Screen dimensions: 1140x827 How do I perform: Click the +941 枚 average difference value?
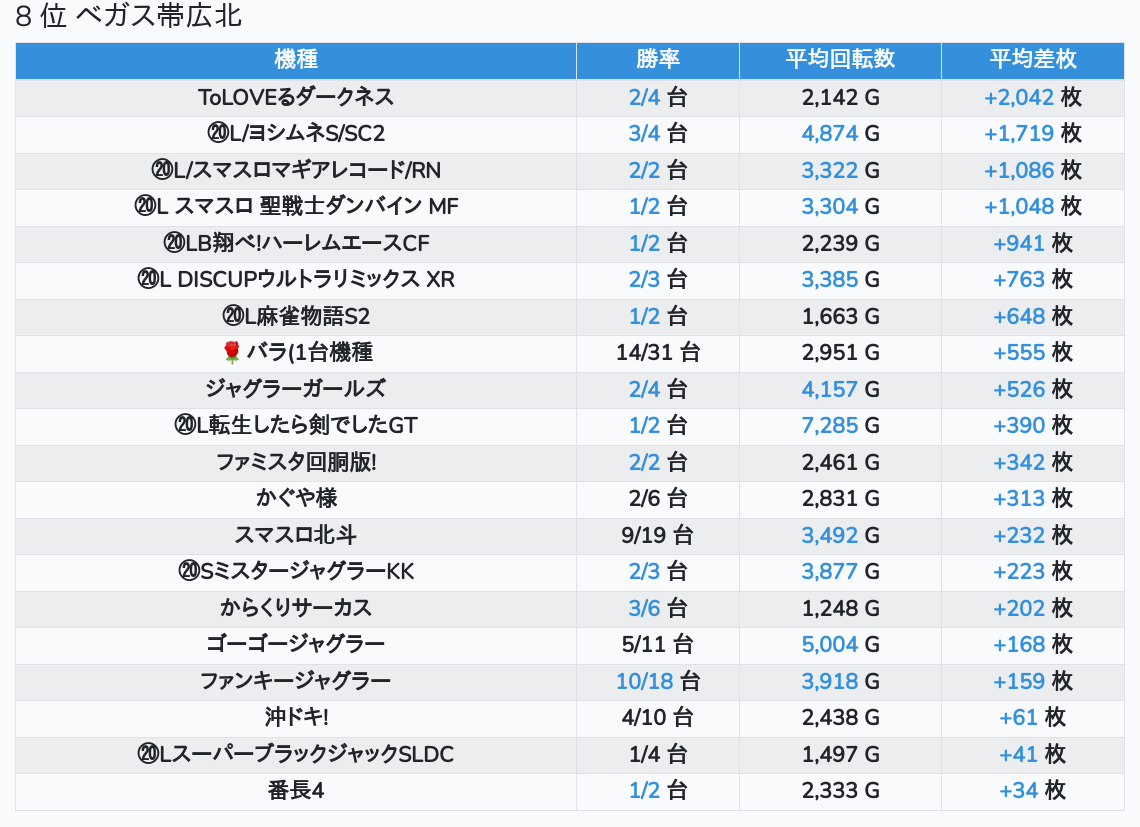click(x=1032, y=243)
